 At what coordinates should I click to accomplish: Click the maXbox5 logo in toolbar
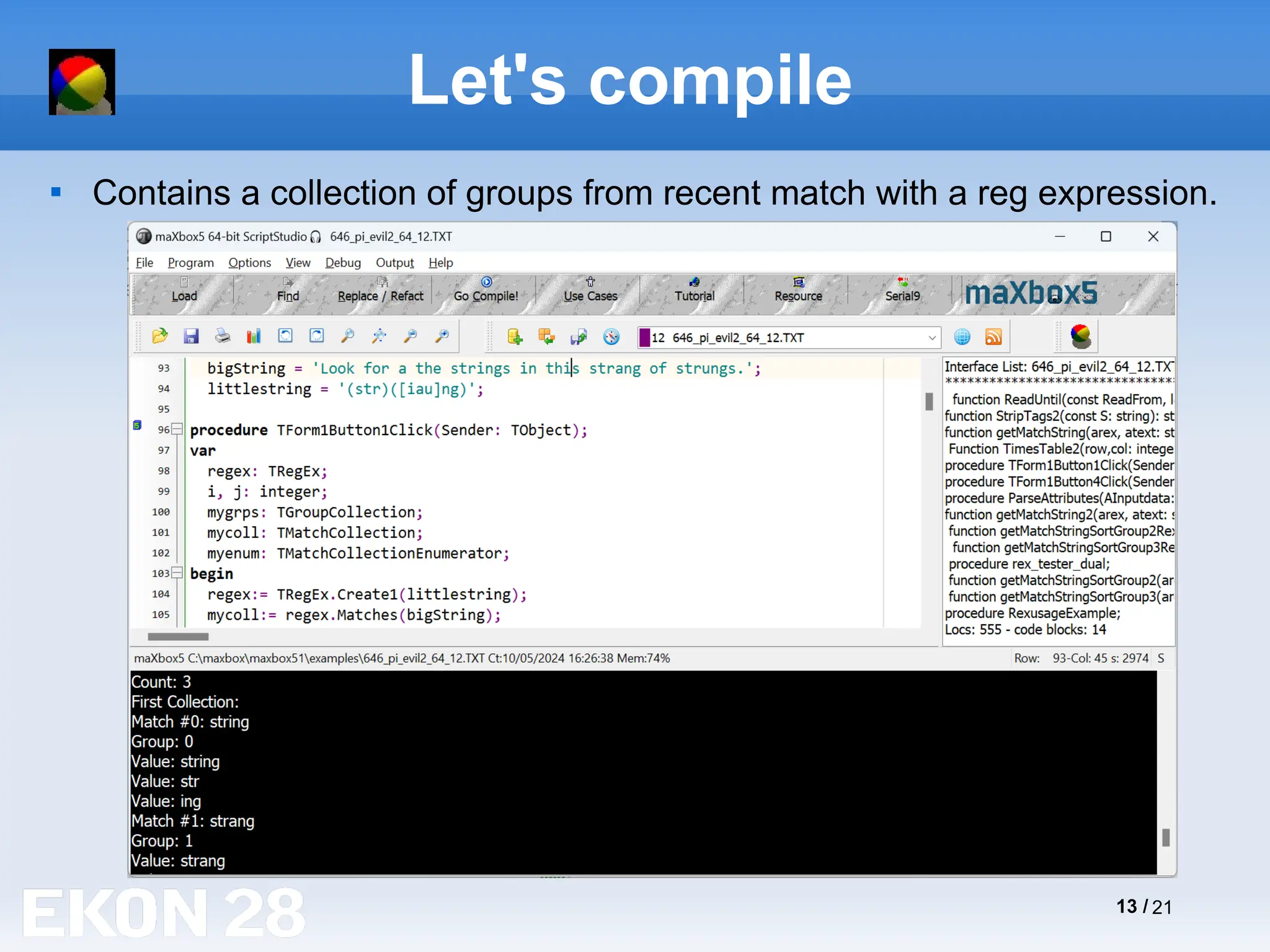coord(1031,293)
